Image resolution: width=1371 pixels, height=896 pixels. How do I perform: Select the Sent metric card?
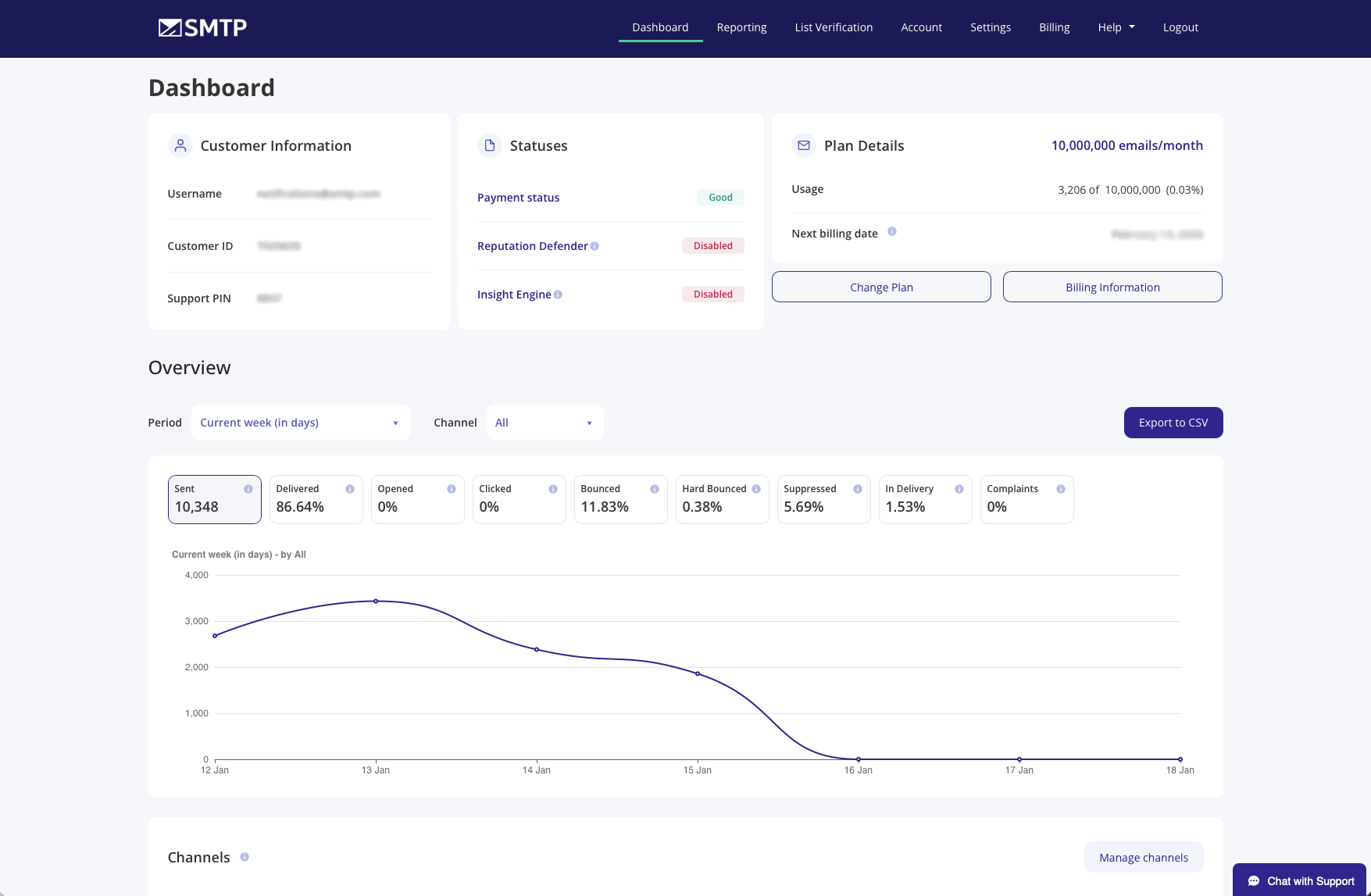(x=214, y=499)
